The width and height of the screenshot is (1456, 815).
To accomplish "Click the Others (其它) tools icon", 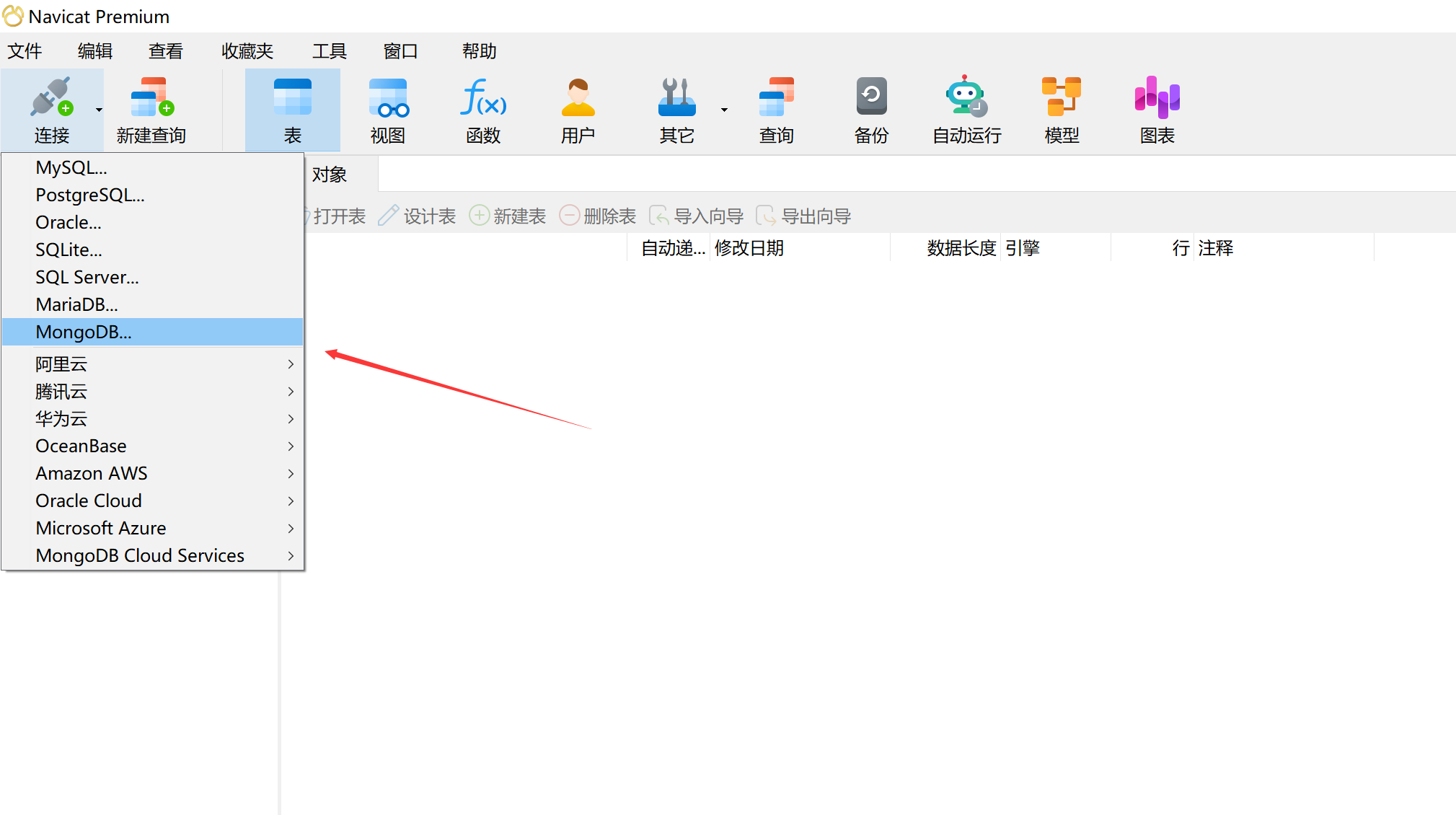I will 676,97.
